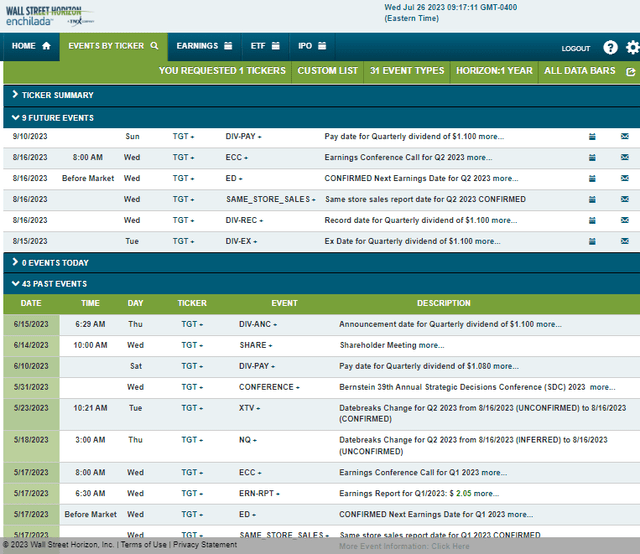The width and height of the screenshot is (640, 554).
Task: Add 8/16/2023 ED event to calendar
Action: coord(592,178)
